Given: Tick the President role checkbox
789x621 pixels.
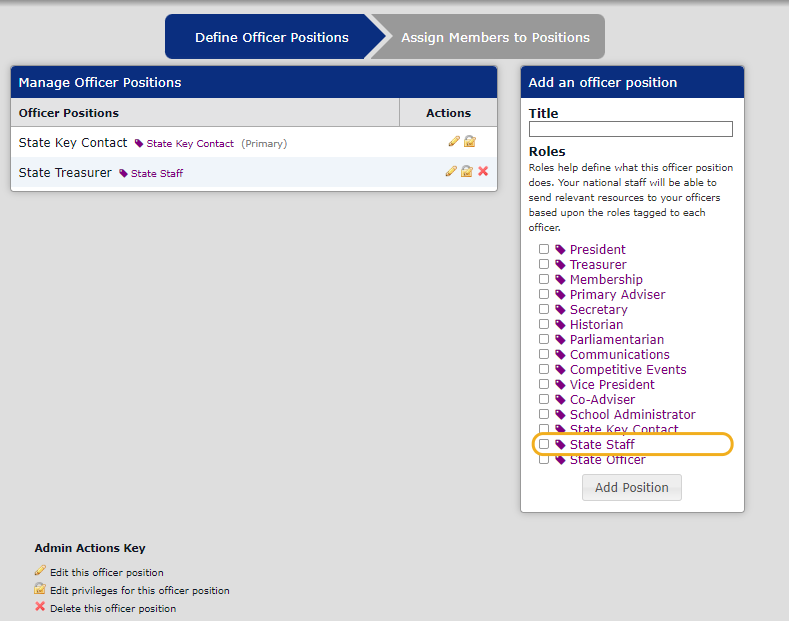Looking at the screenshot, I should tap(544, 249).
